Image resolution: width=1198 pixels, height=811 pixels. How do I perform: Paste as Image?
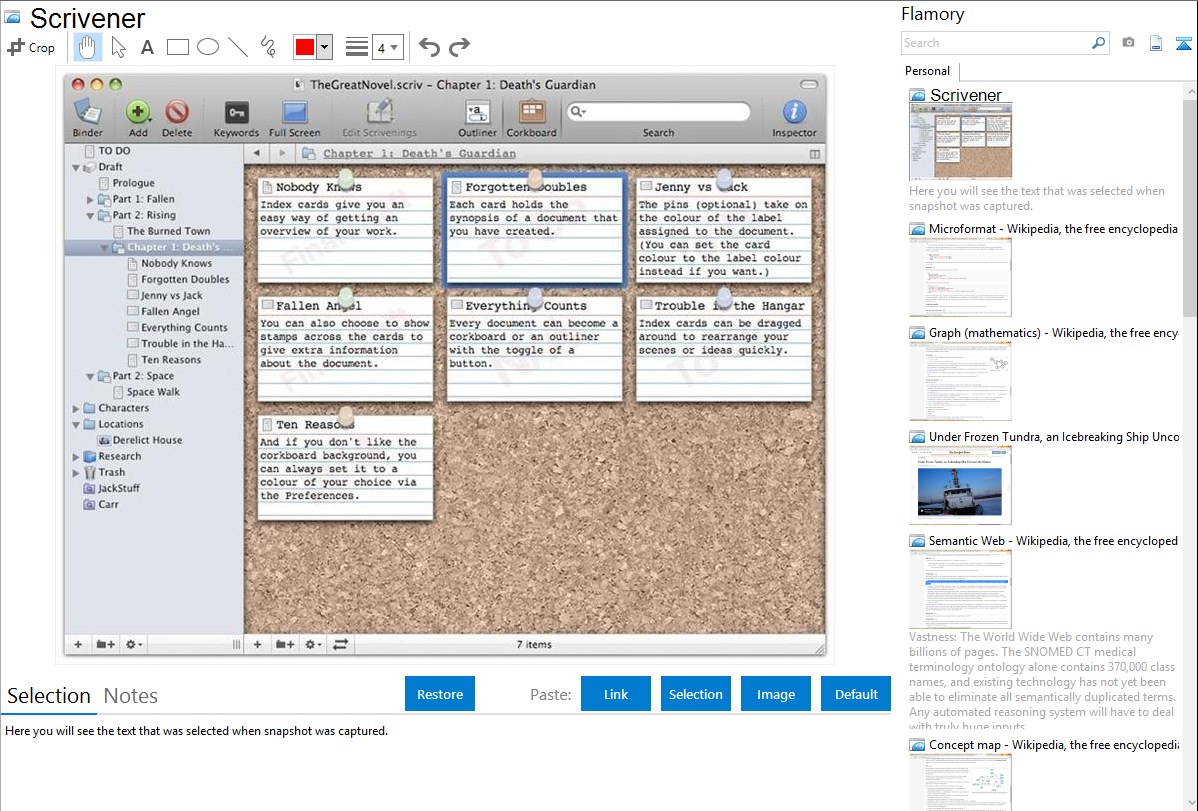click(x=776, y=694)
